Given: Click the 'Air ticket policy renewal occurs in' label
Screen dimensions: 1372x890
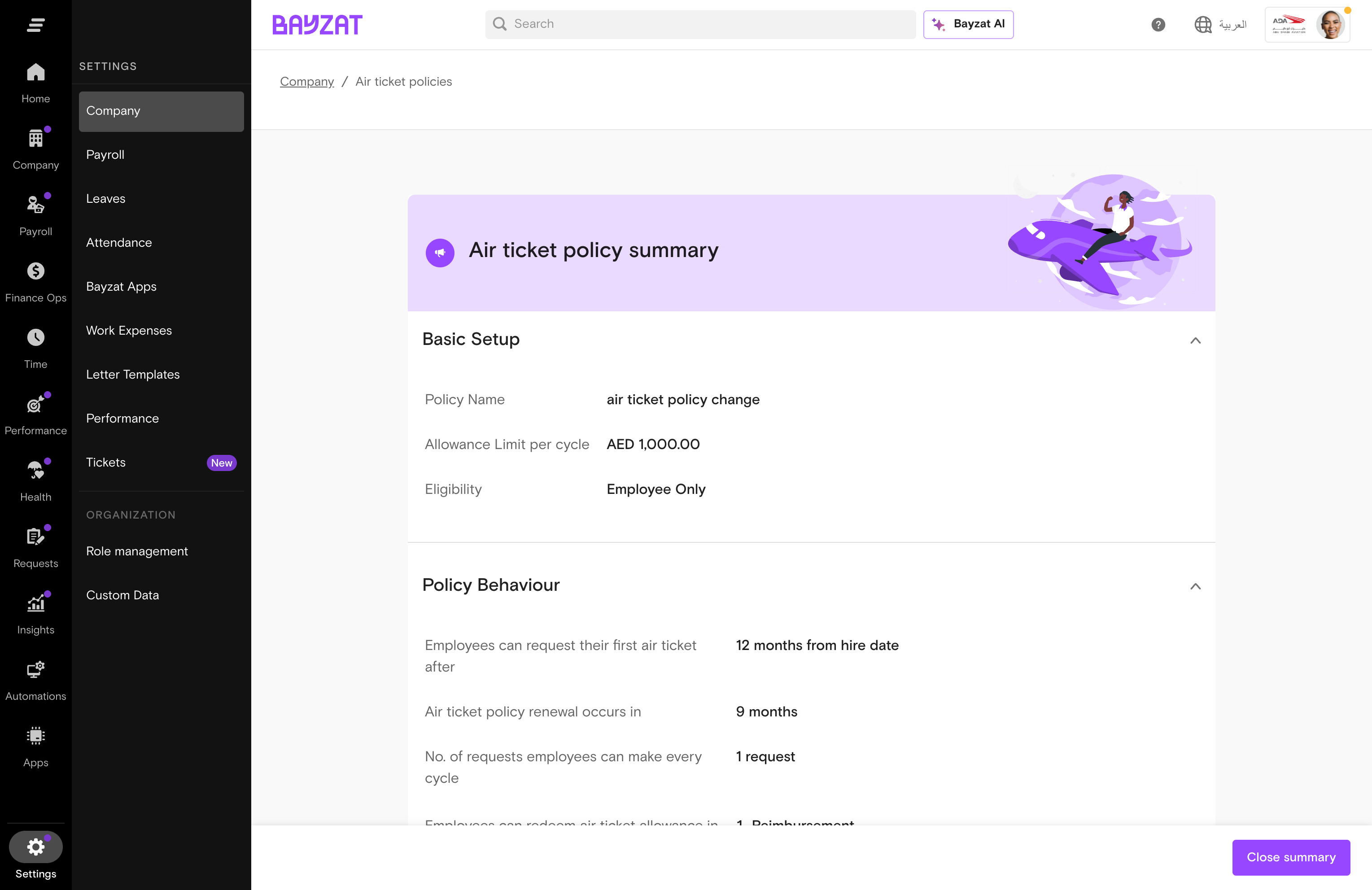Looking at the screenshot, I should (533, 711).
